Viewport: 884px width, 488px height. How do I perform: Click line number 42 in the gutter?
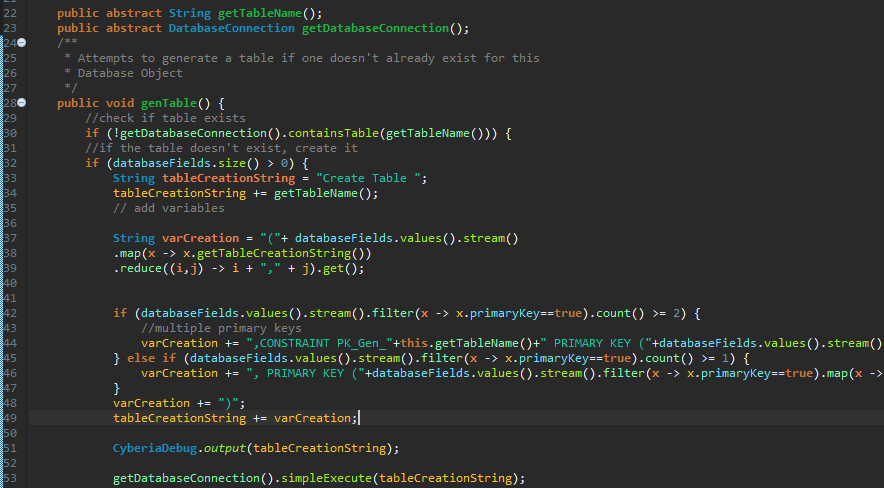pyautogui.click(x=10, y=313)
